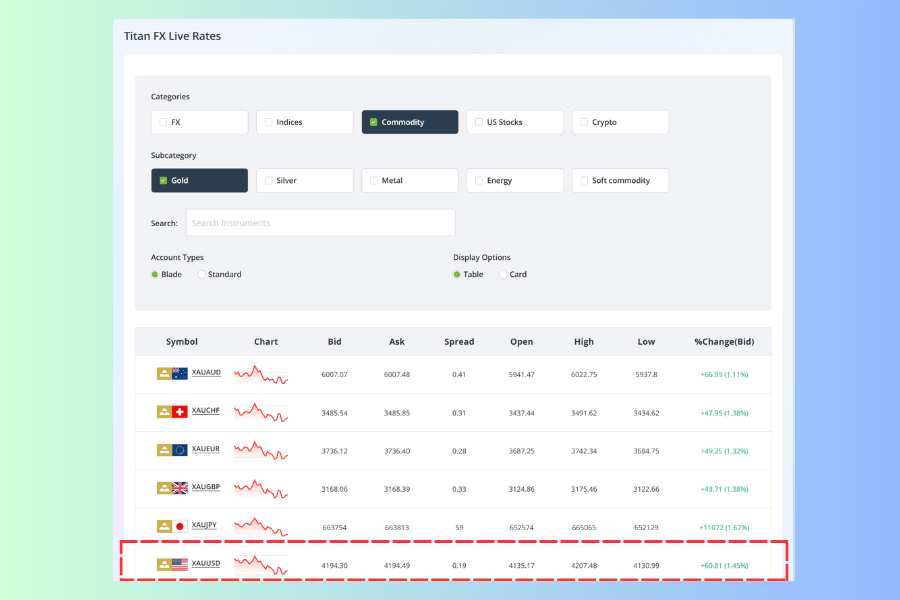Viewport: 900px width, 600px height.
Task: Open the XAUJPY mini chart
Action: pyautogui.click(x=261, y=527)
